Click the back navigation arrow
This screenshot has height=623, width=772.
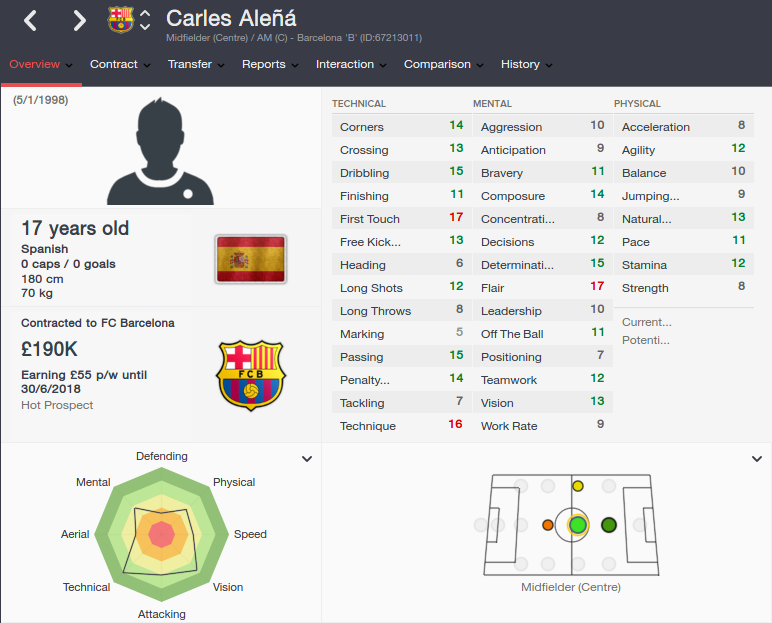click(x=31, y=21)
